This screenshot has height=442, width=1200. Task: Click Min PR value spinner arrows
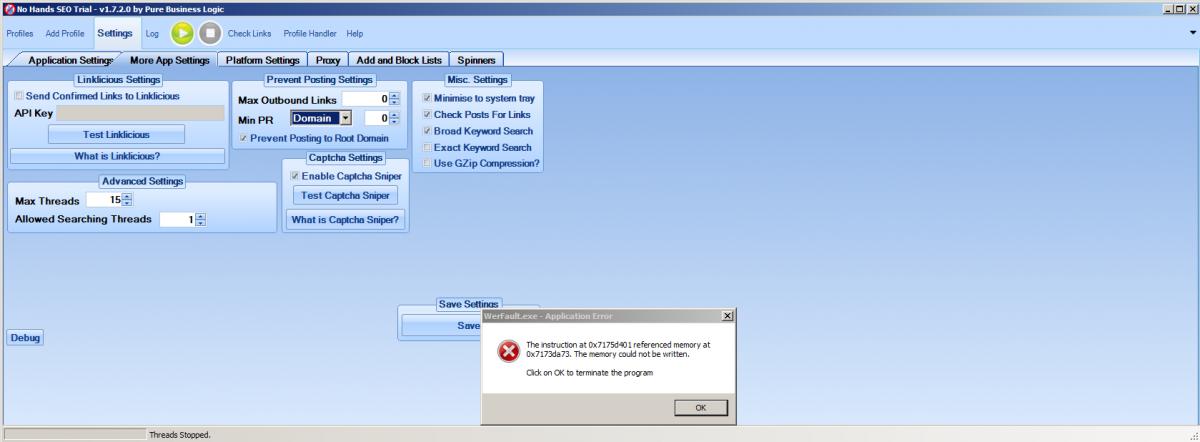(394, 118)
